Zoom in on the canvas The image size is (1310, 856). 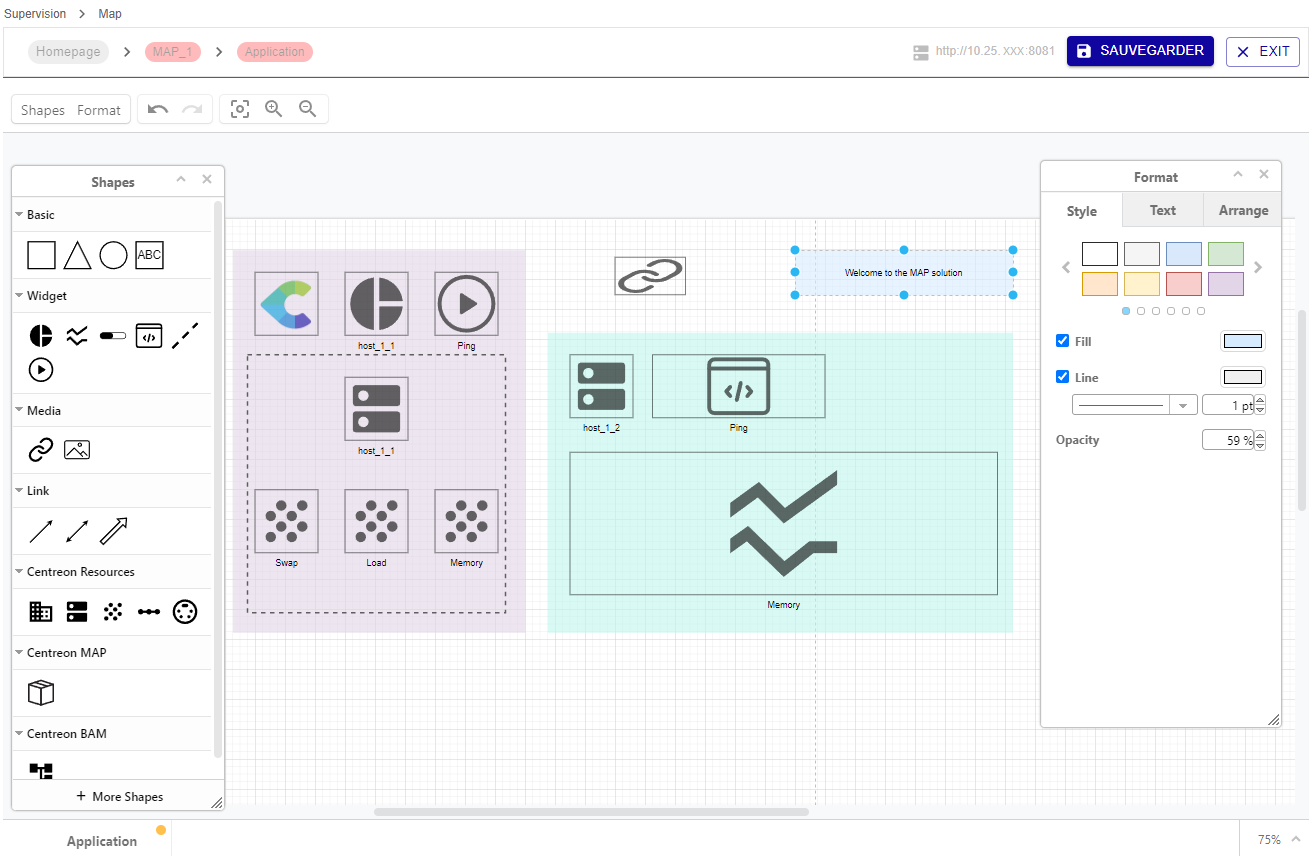[x=274, y=110]
